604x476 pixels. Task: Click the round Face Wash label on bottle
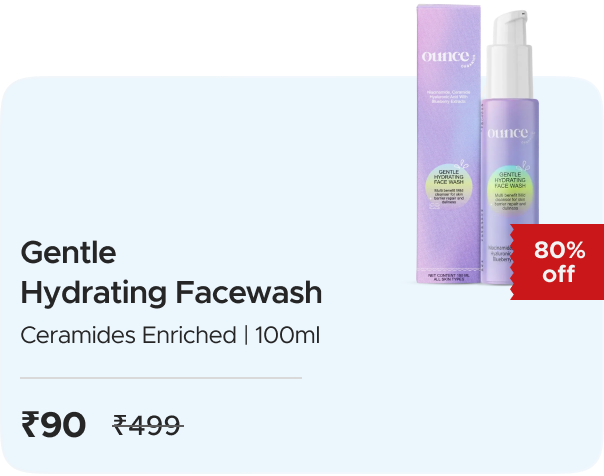(510, 191)
